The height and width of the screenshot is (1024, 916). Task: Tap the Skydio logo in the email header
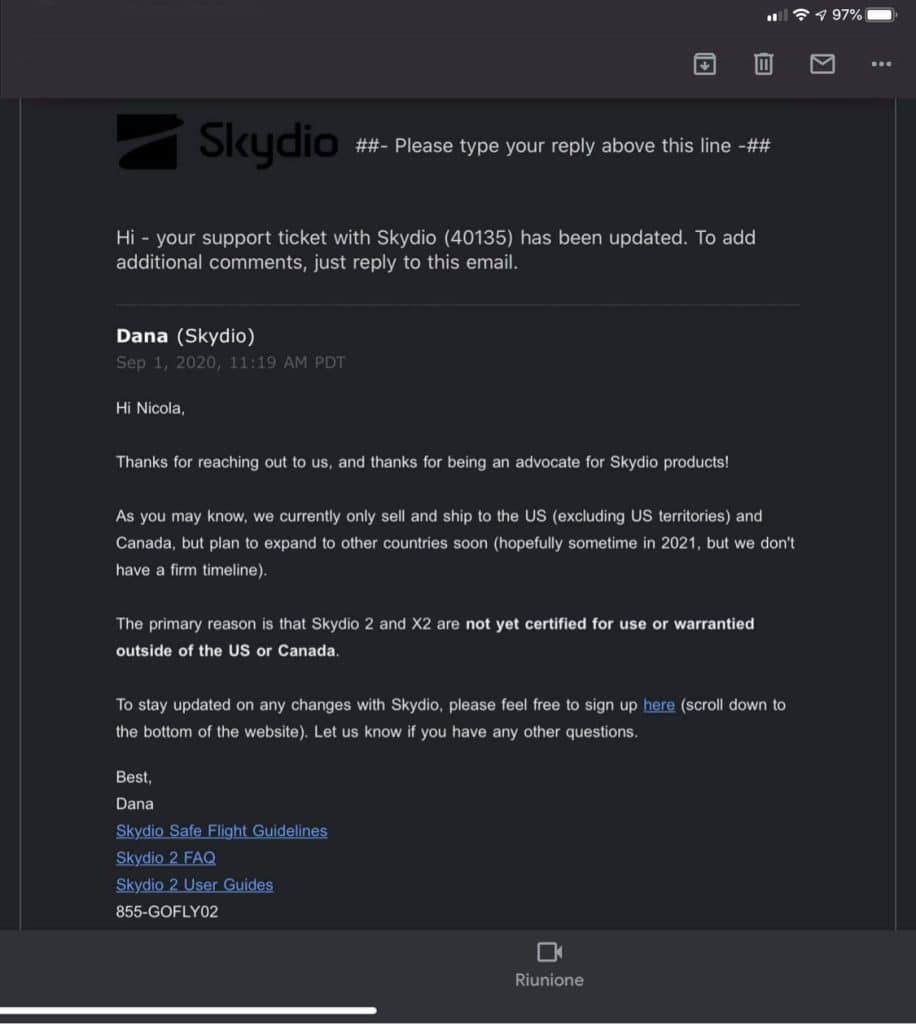pyautogui.click(x=227, y=142)
